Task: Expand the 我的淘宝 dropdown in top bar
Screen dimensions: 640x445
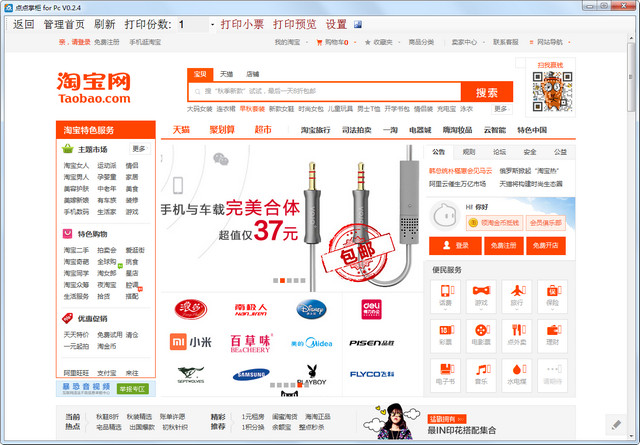Action: [x=290, y=43]
